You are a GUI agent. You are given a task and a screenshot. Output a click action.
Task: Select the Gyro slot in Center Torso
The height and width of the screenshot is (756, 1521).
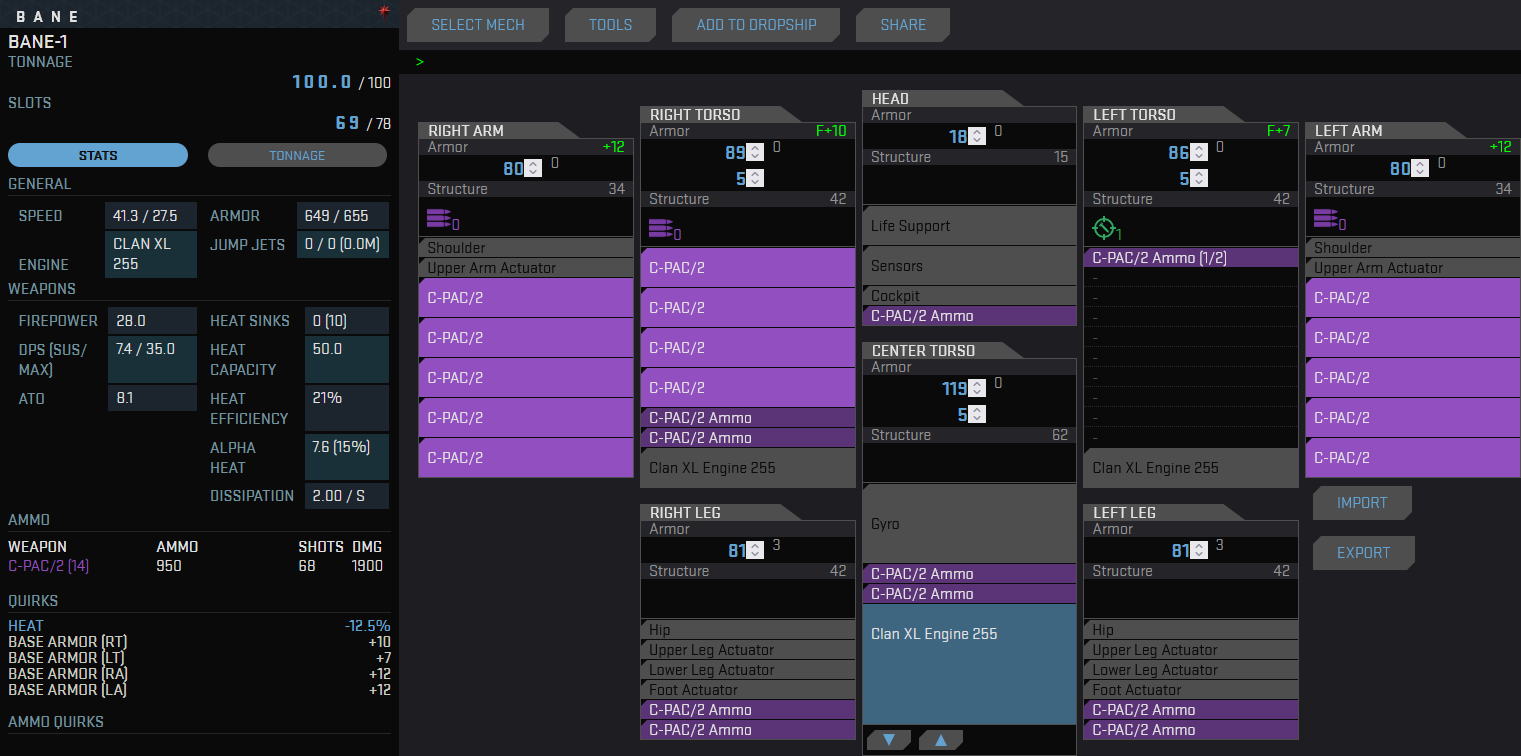(969, 524)
